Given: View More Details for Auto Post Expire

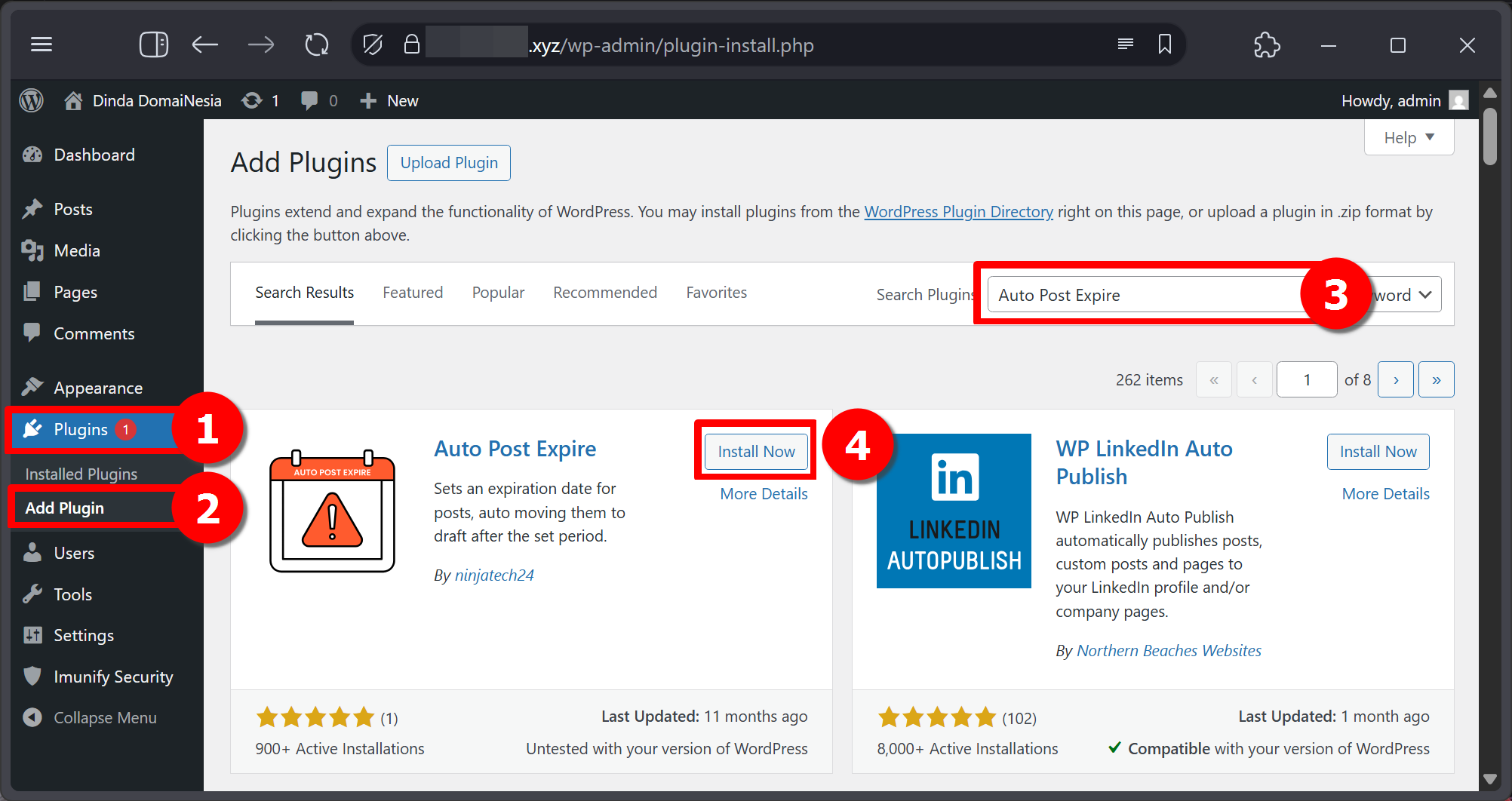Looking at the screenshot, I should pos(764,494).
